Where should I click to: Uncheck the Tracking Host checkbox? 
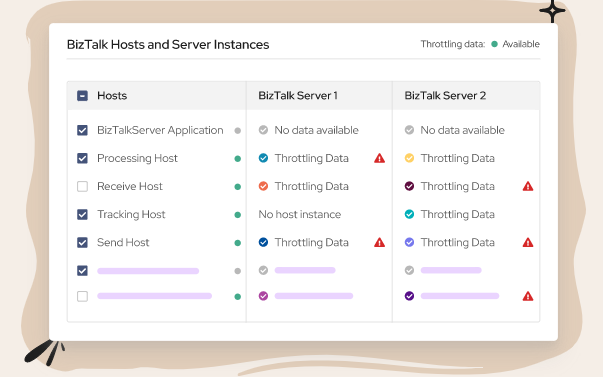click(82, 214)
